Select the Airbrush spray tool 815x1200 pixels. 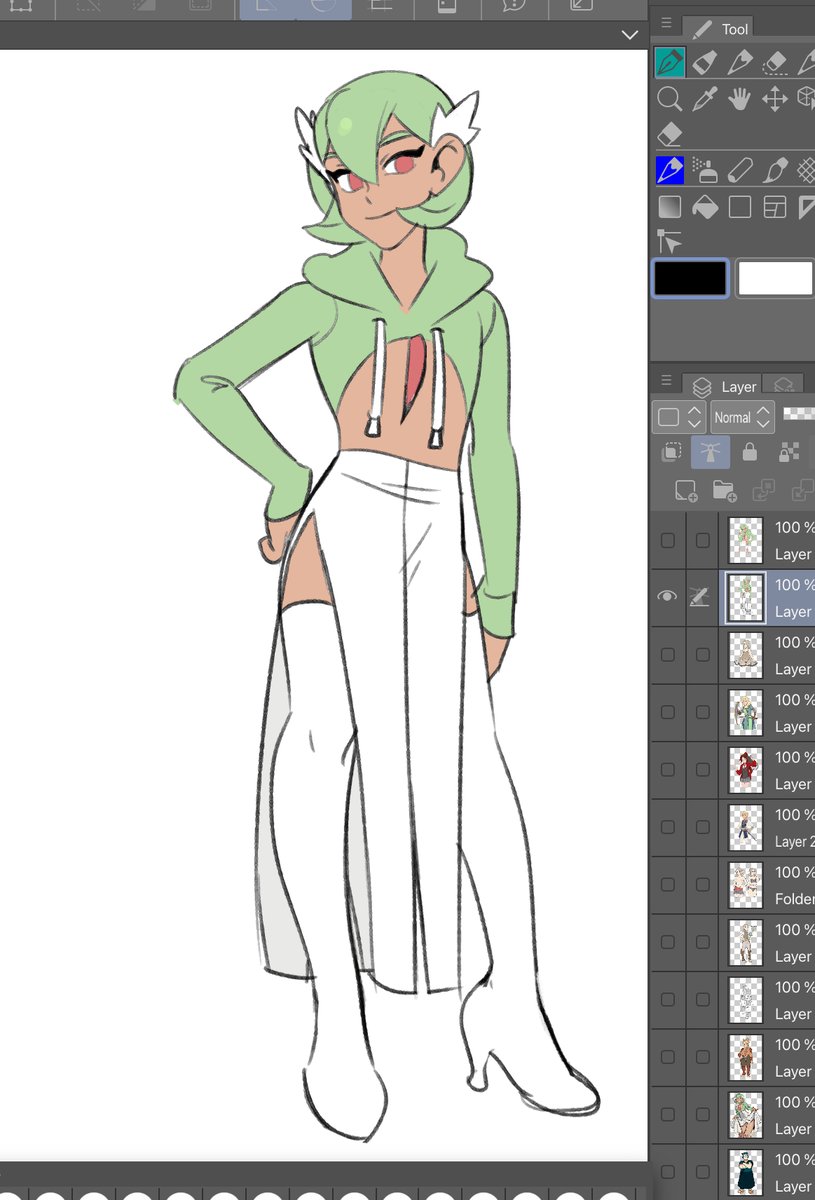point(705,170)
